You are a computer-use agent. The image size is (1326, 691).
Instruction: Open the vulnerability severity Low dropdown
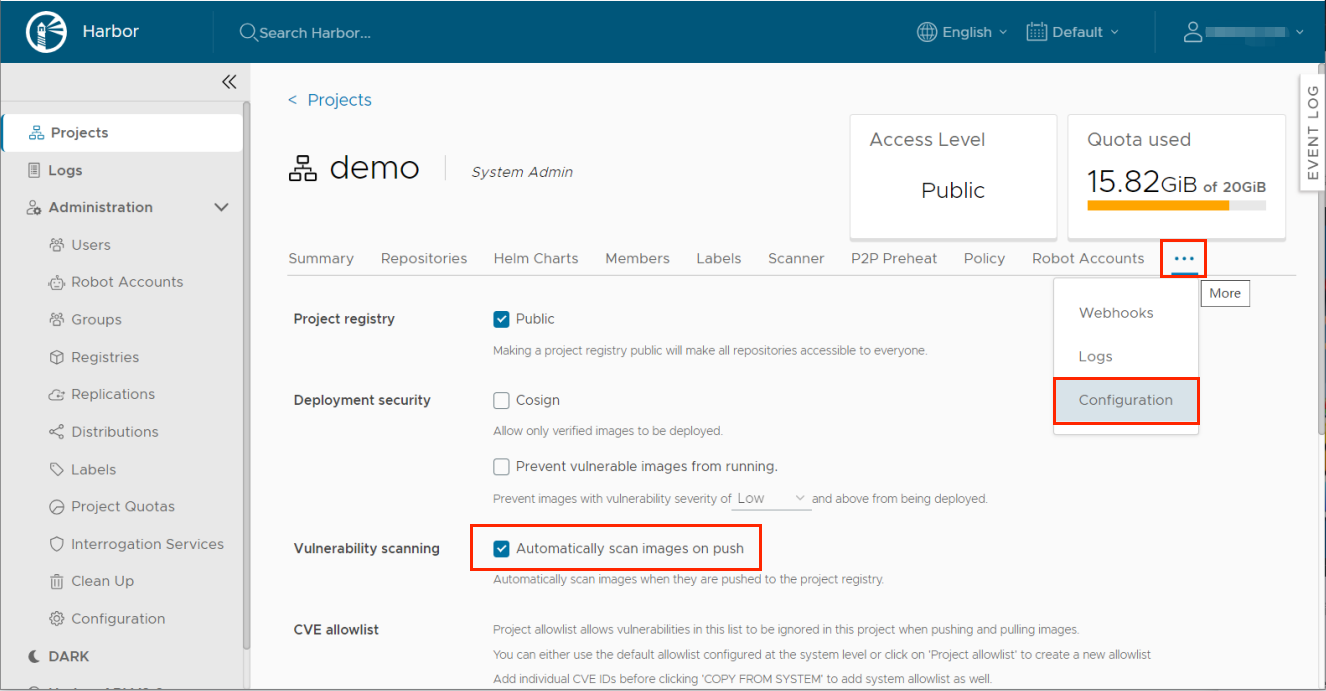(771, 498)
